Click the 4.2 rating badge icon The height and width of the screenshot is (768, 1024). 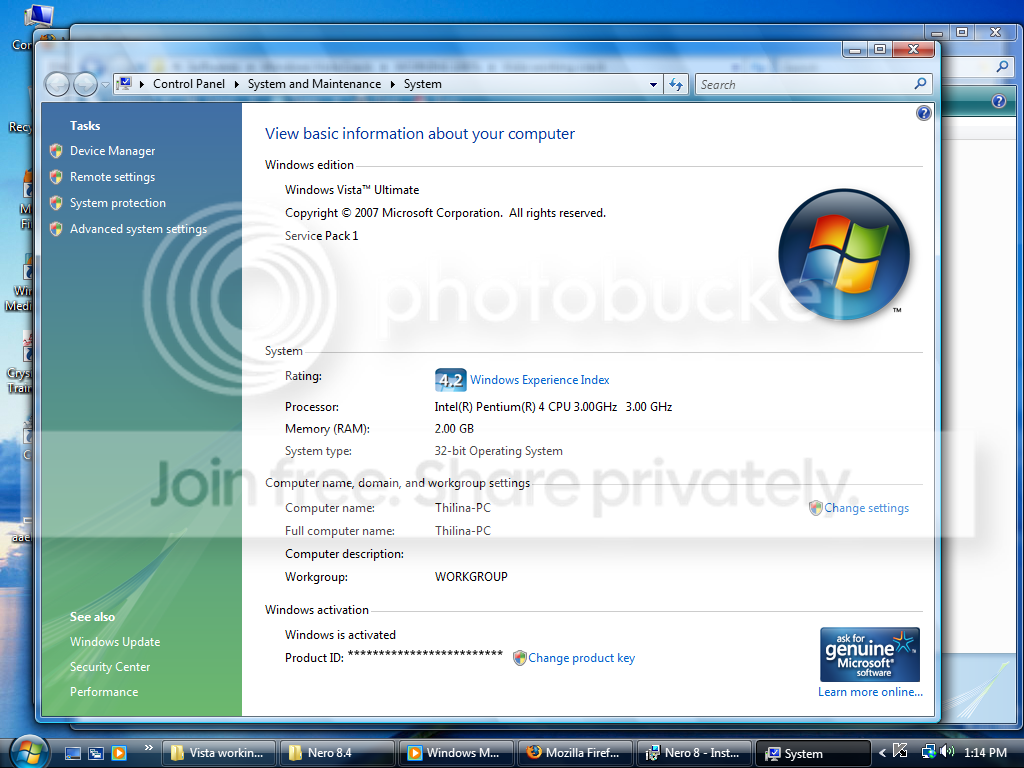coord(451,380)
